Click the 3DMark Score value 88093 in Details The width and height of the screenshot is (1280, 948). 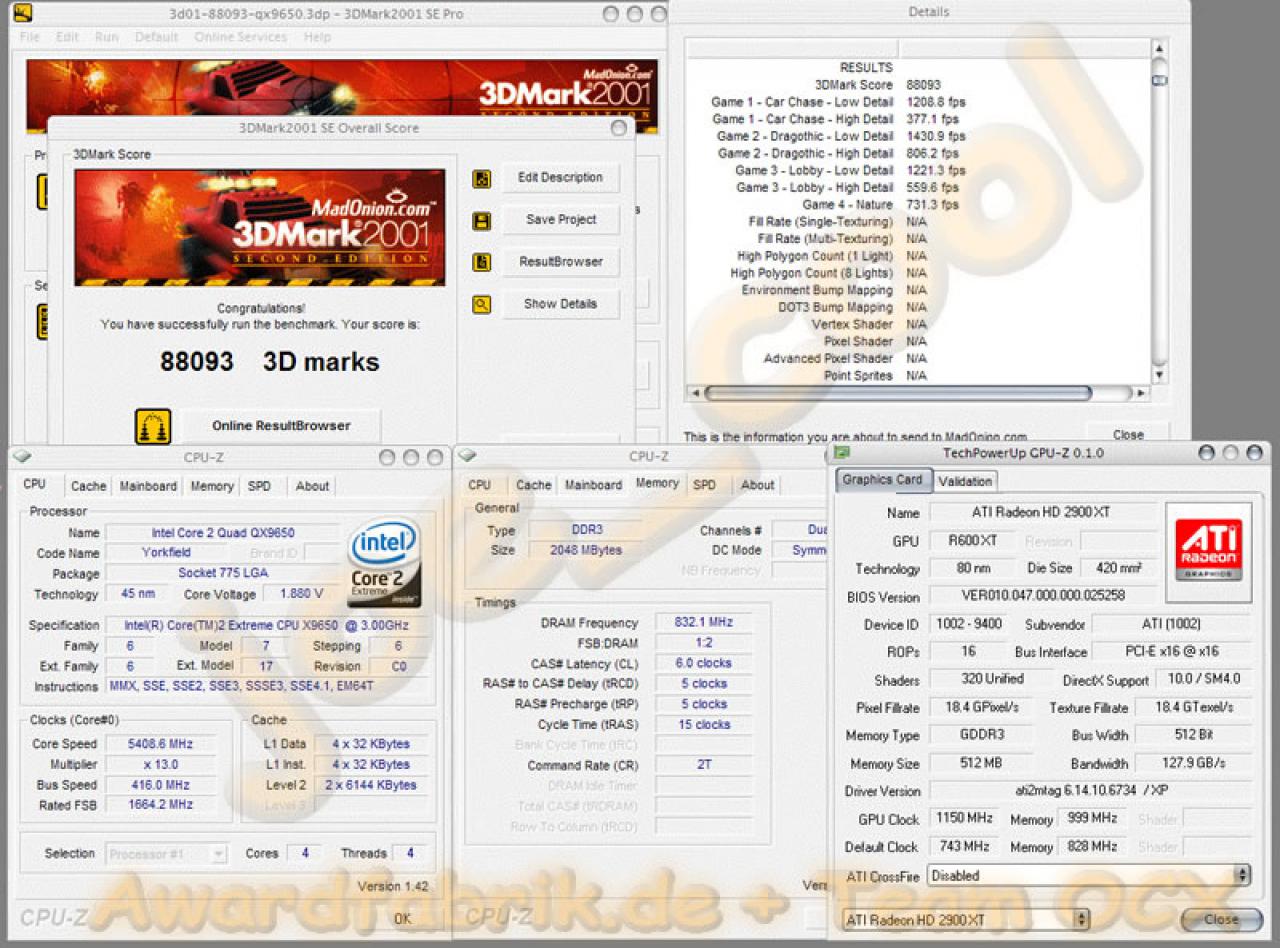point(923,85)
